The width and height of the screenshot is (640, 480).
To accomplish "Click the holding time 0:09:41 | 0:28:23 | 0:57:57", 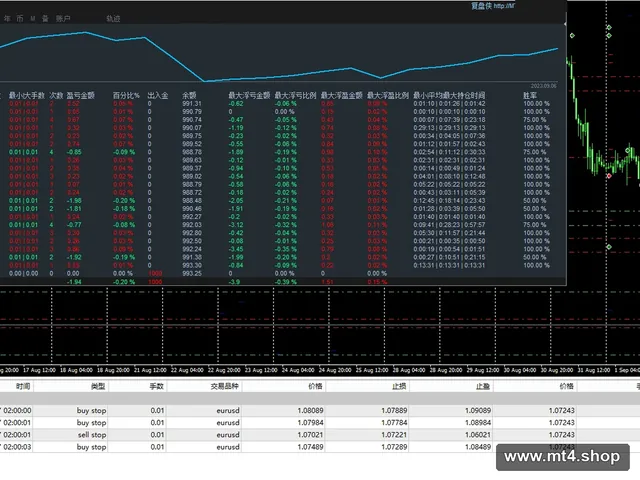I will (x=449, y=225).
